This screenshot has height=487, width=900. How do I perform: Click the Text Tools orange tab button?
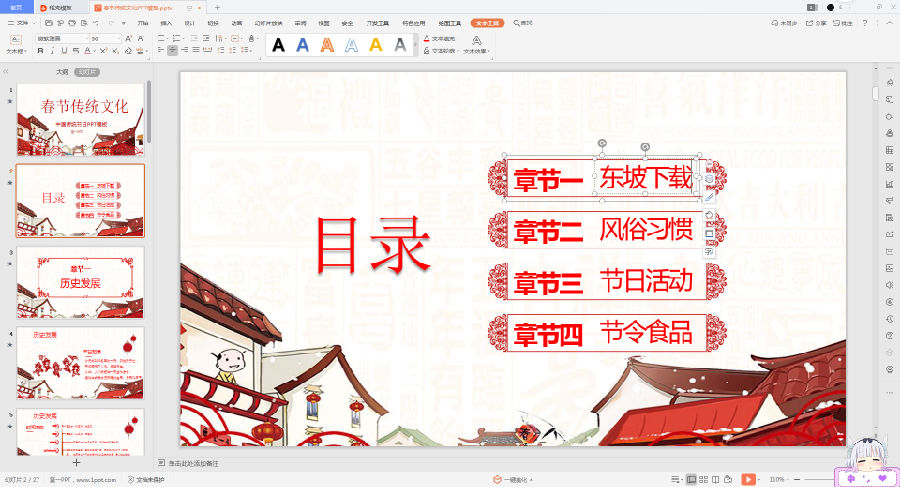click(x=487, y=23)
